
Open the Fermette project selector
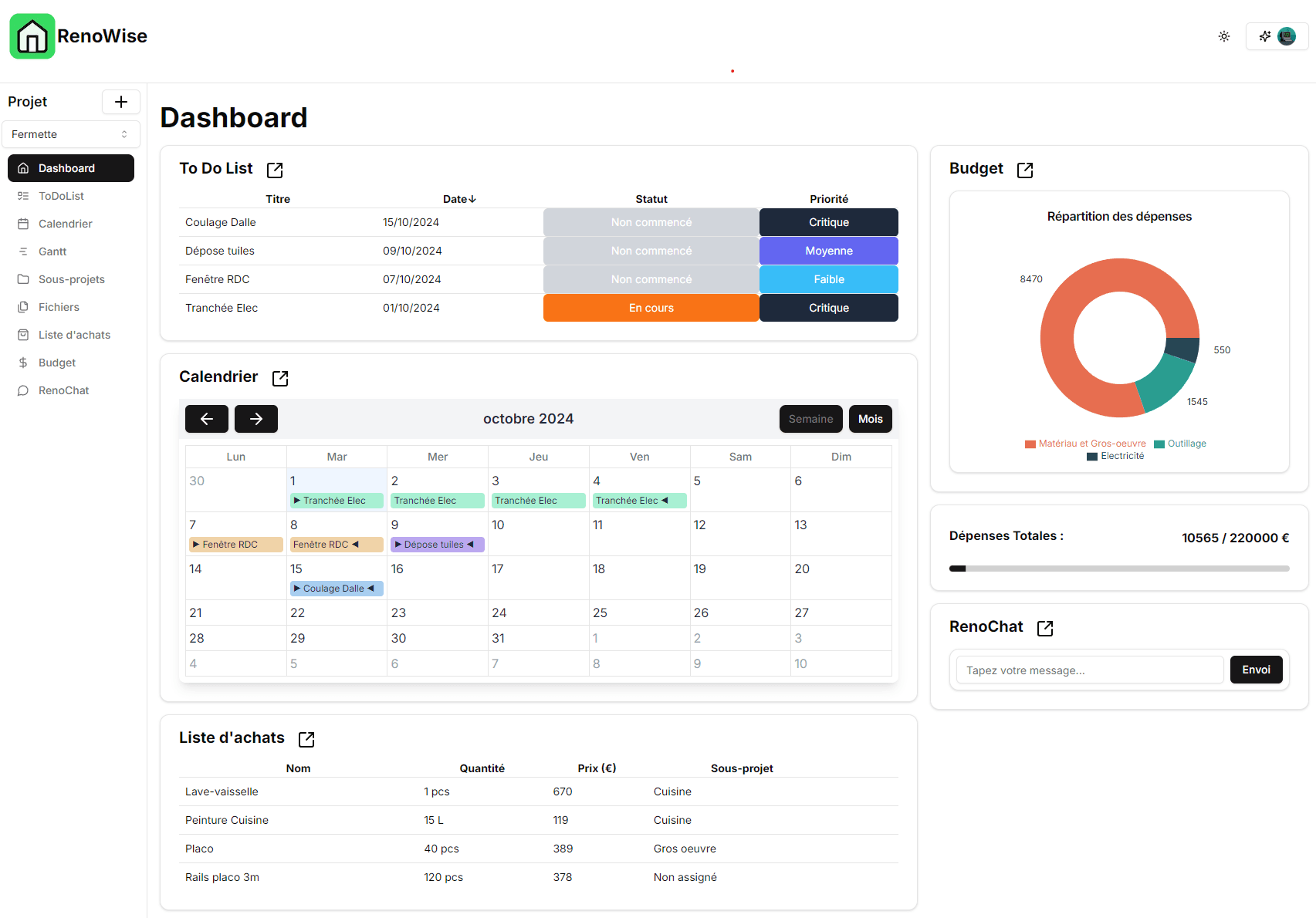pyautogui.click(x=71, y=133)
